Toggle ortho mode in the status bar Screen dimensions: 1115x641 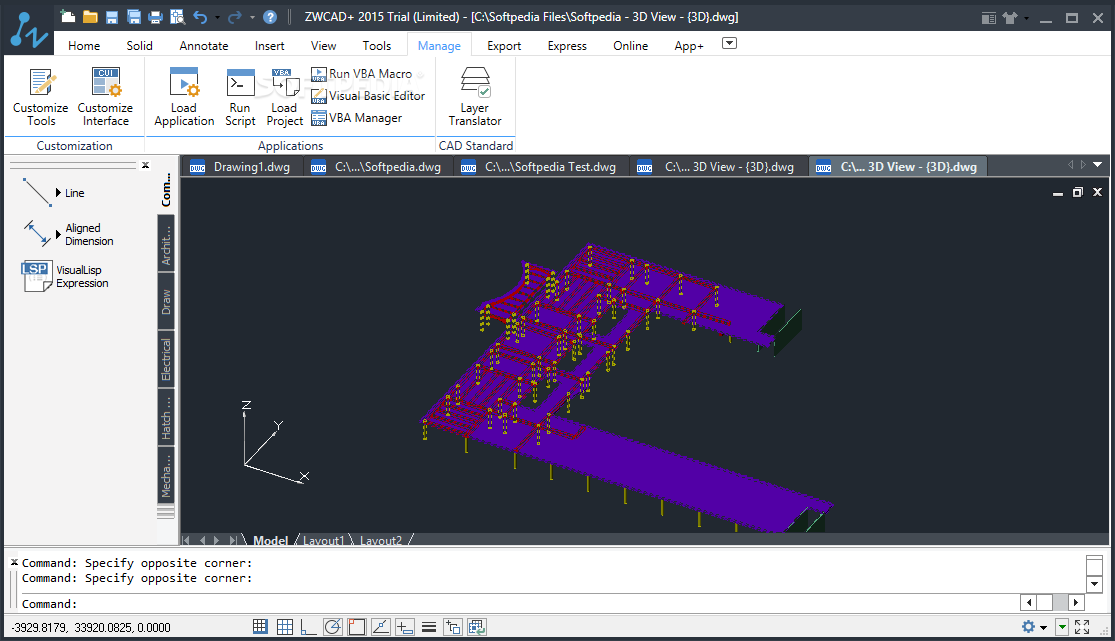tap(308, 627)
